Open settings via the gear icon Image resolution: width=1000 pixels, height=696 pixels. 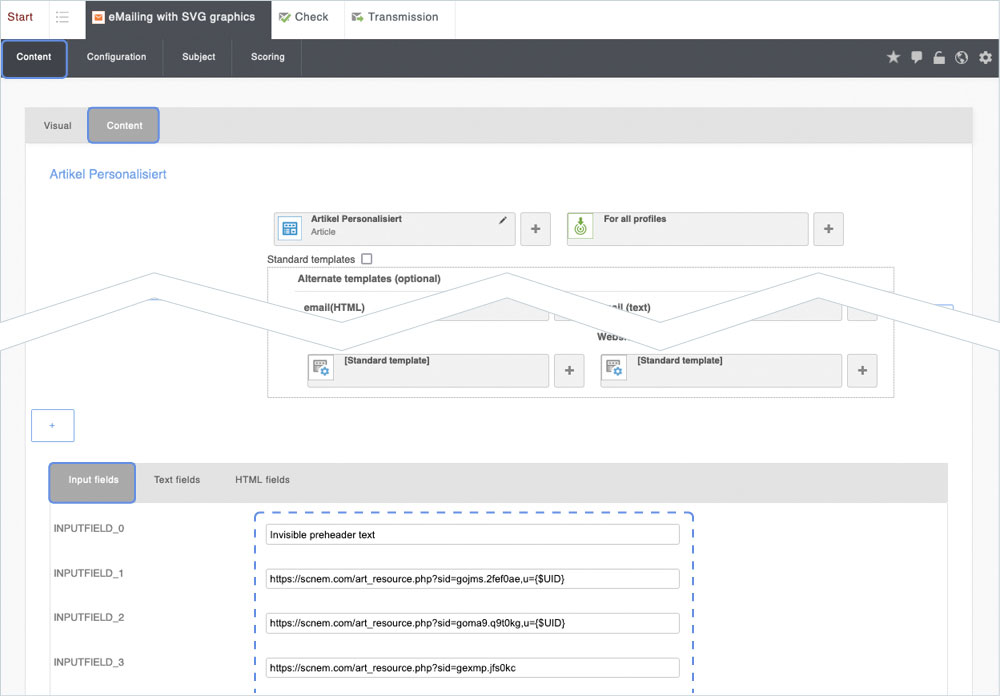(985, 58)
